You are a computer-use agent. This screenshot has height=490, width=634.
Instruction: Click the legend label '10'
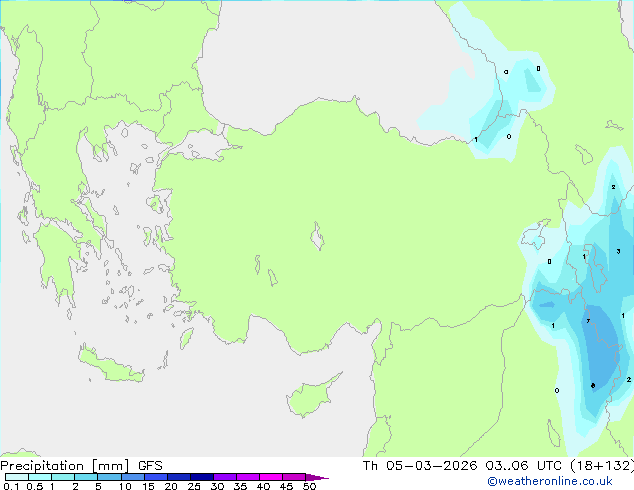125,486
